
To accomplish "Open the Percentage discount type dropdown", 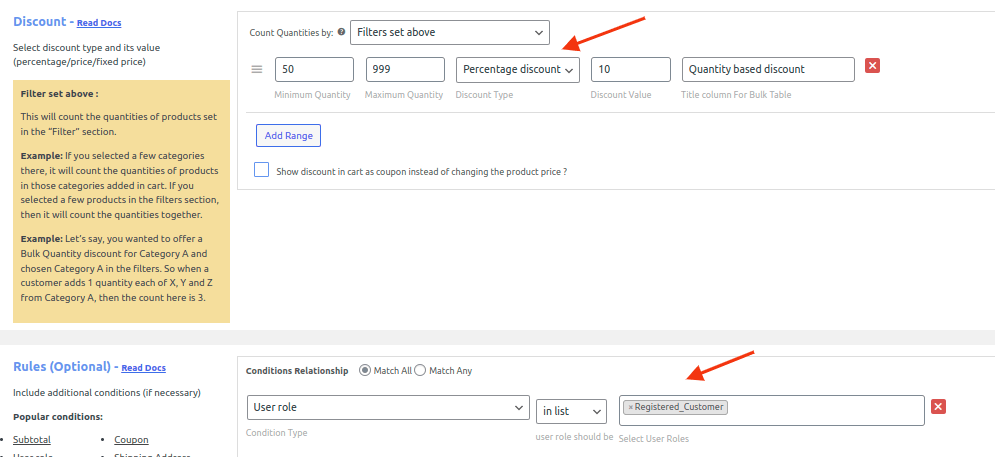I will [x=517, y=69].
